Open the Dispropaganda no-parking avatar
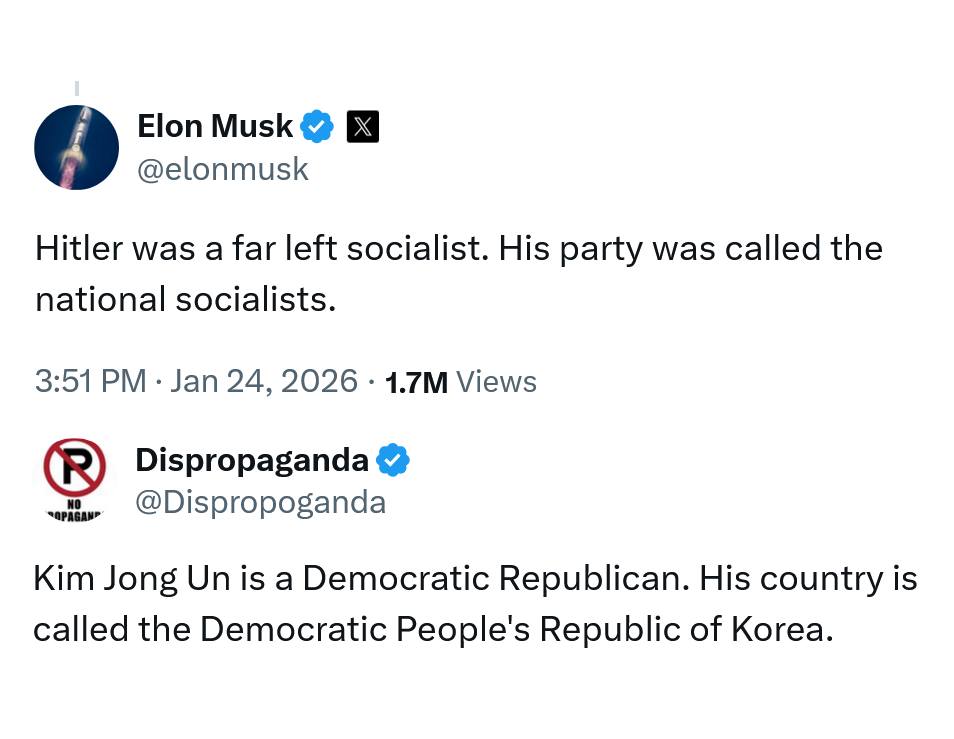Screen dimensions: 954x739 click(74, 477)
